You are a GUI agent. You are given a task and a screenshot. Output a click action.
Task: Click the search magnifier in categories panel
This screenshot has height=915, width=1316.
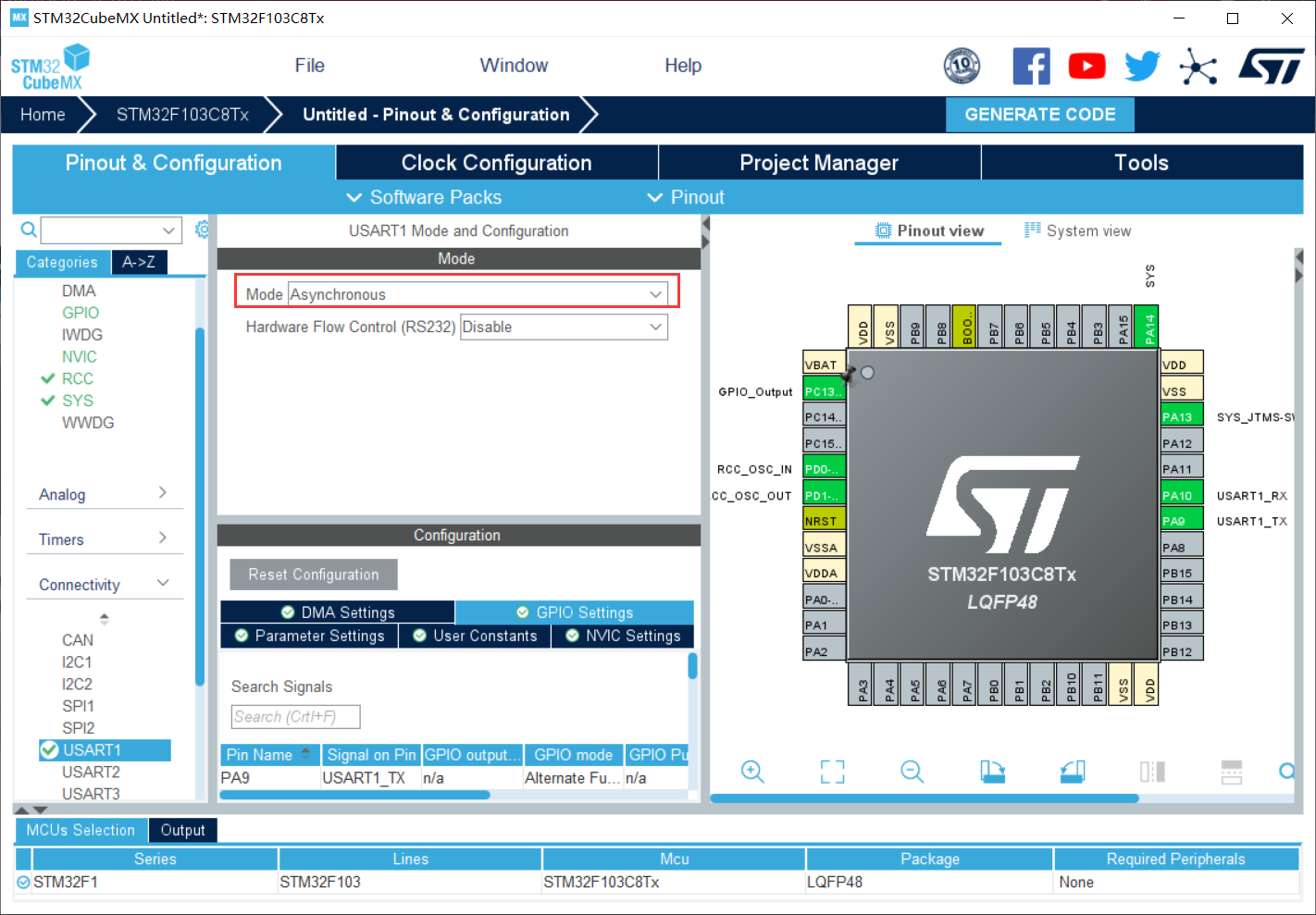pos(29,229)
